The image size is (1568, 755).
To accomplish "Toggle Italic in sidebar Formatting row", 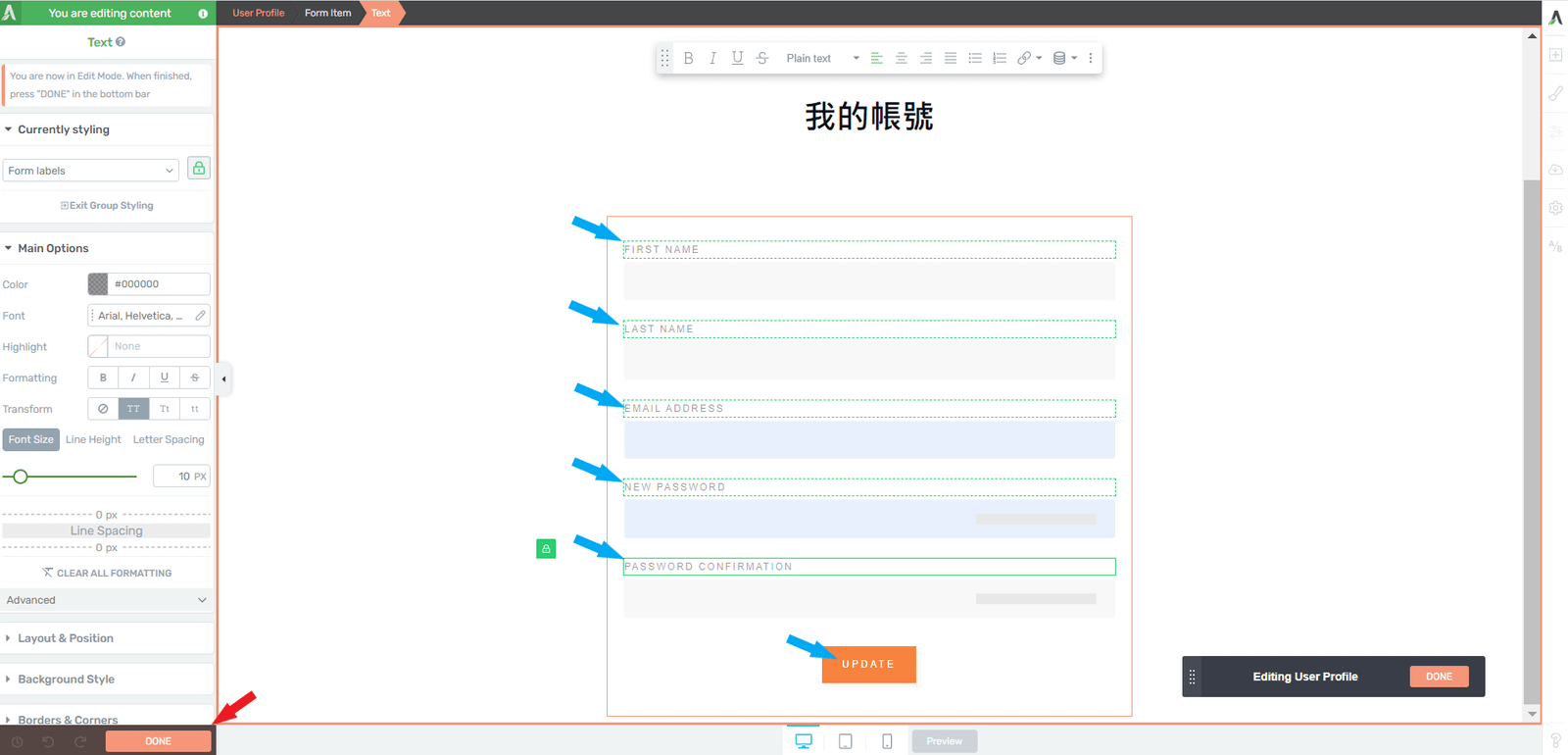I will (x=133, y=377).
